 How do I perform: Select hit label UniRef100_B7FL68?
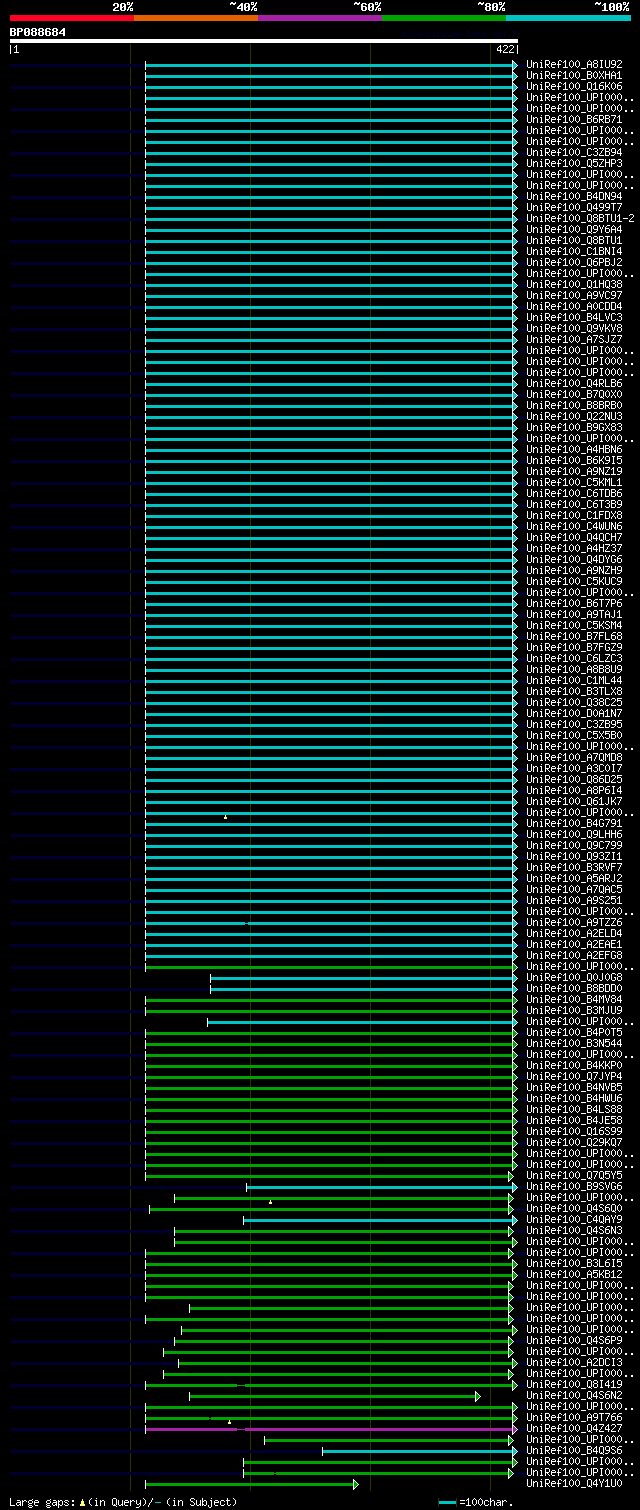[x=574, y=637]
